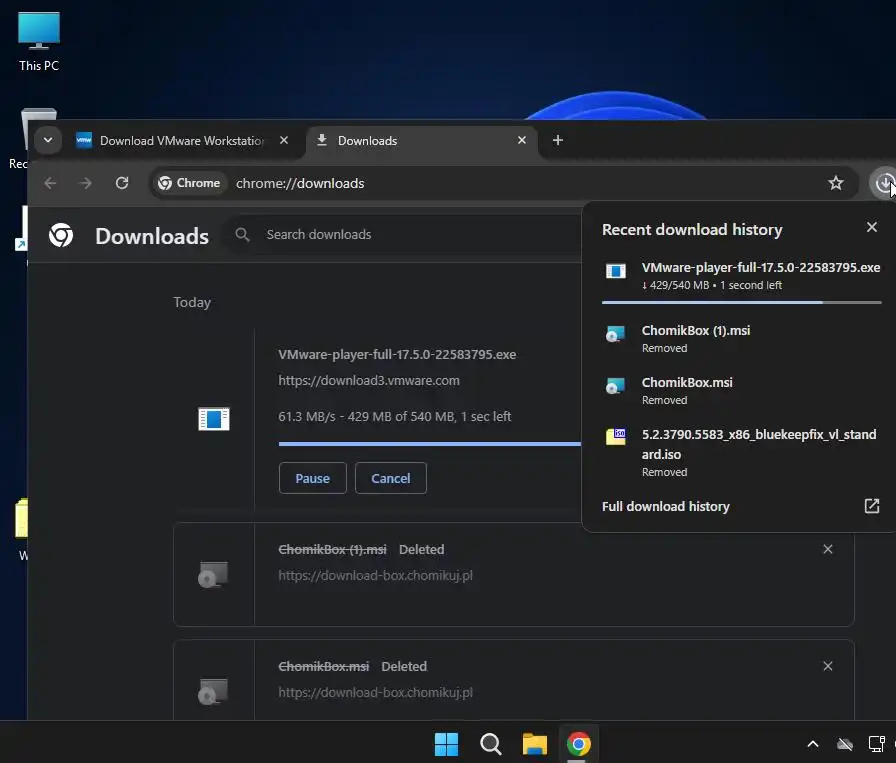Viewport: 896px width, 763px height.
Task: Click the Chrome logo beside Downloads heading
Action: tap(61, 235)
